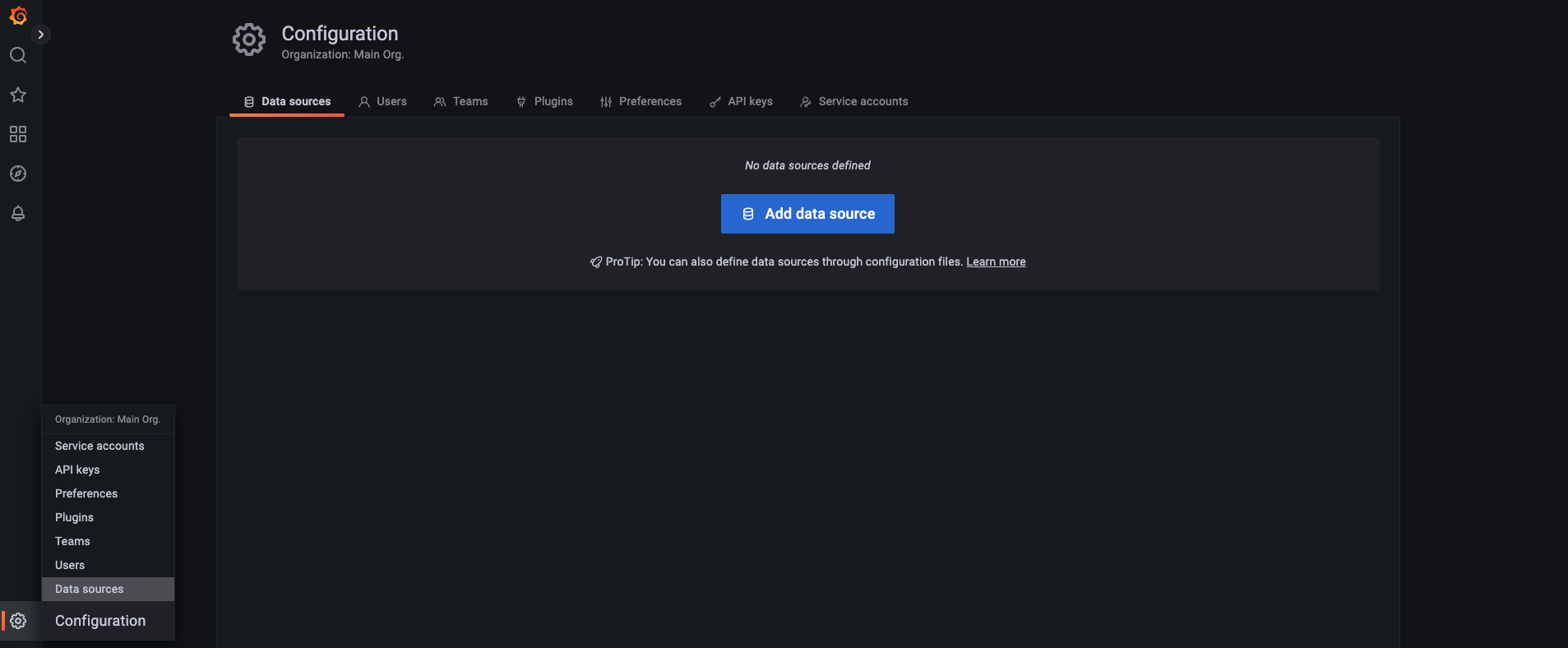Click the 'Organization: Main Org.' page subtitle
Screen dimensions: 1568x648
click(x=343, y=54)
